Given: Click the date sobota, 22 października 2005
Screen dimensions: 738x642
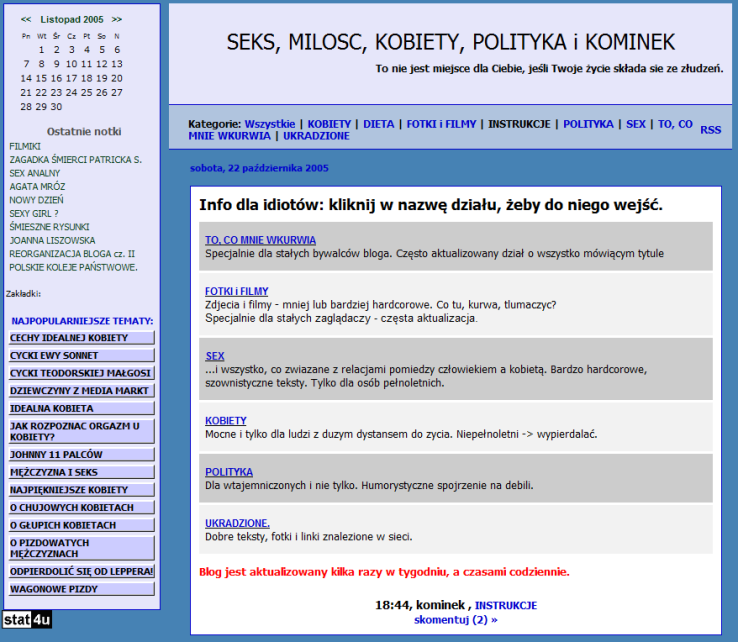Looking at the screenshot, I should tap(259, 168).
